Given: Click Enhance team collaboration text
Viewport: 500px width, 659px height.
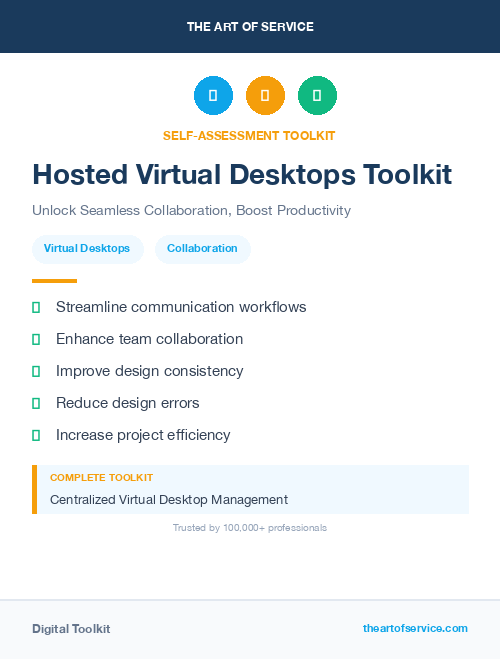Looking at the screenshot, I should [x=150, y=339].
